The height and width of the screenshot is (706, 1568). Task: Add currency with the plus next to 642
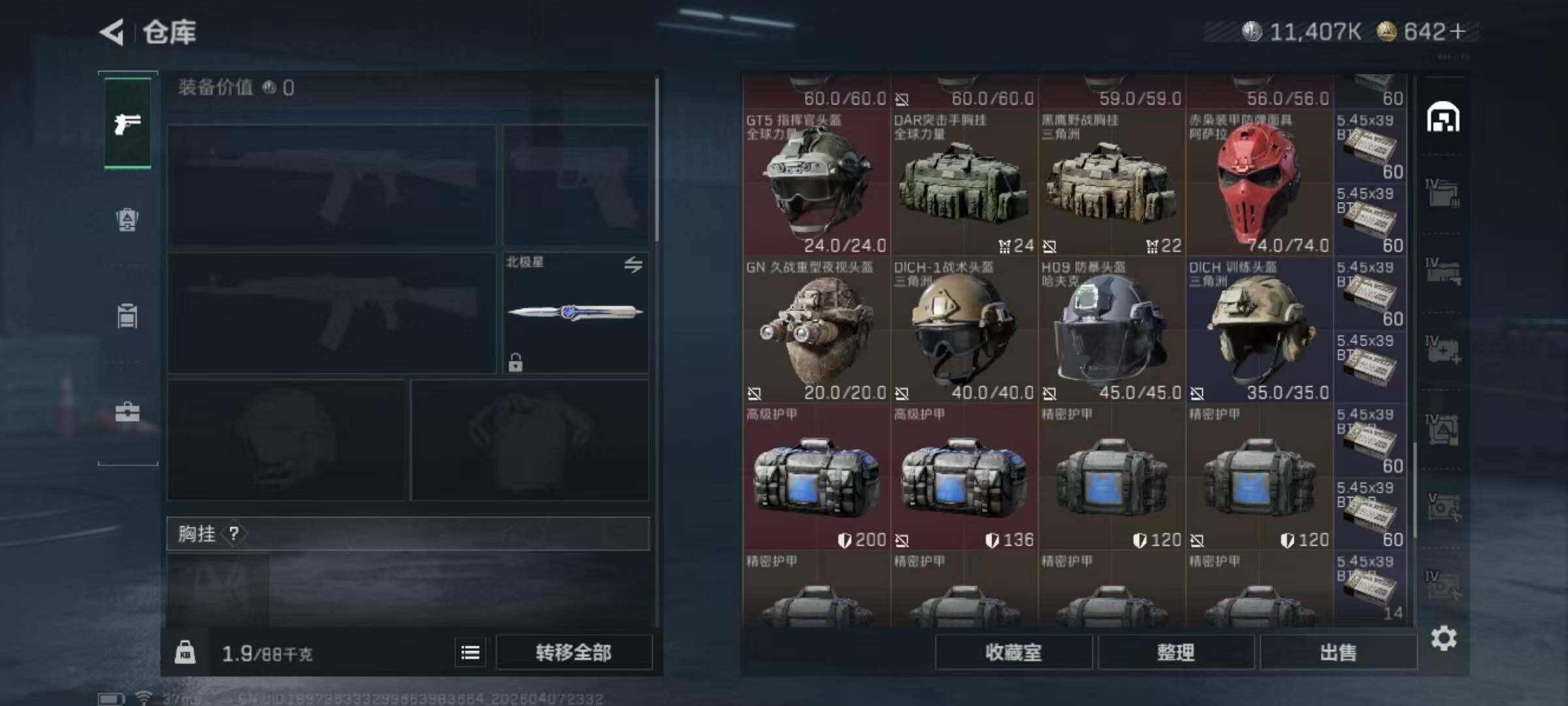point(1457,31)
